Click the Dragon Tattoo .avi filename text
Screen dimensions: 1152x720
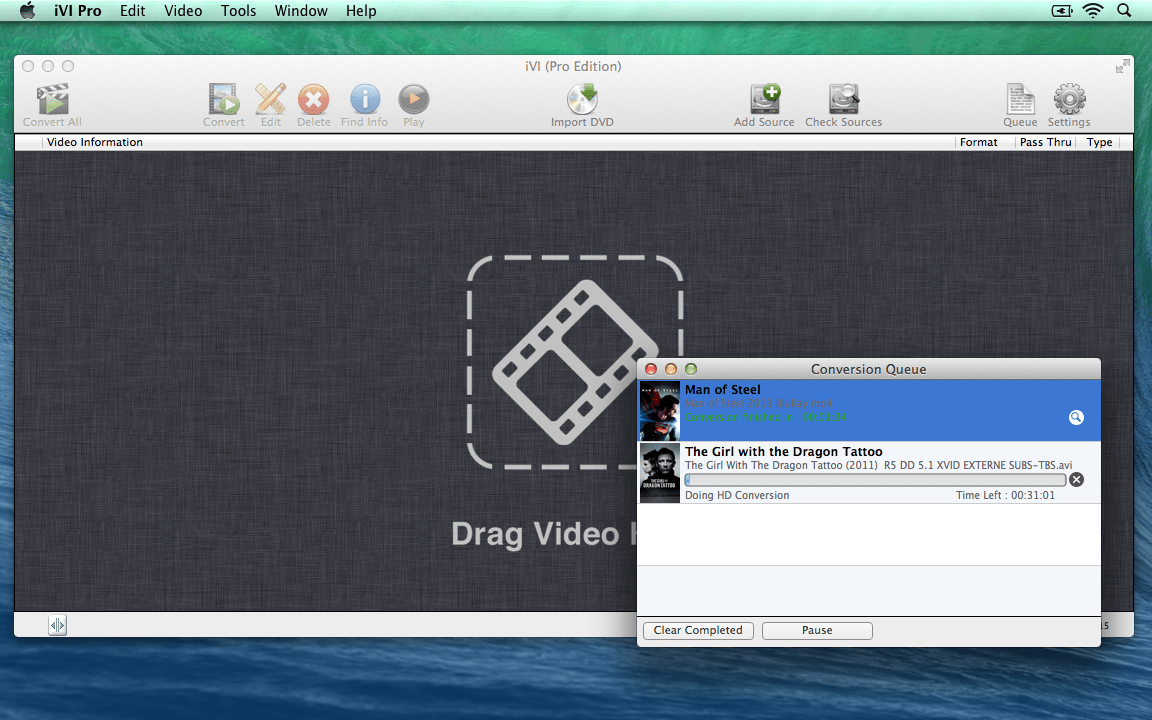(879, 465)
